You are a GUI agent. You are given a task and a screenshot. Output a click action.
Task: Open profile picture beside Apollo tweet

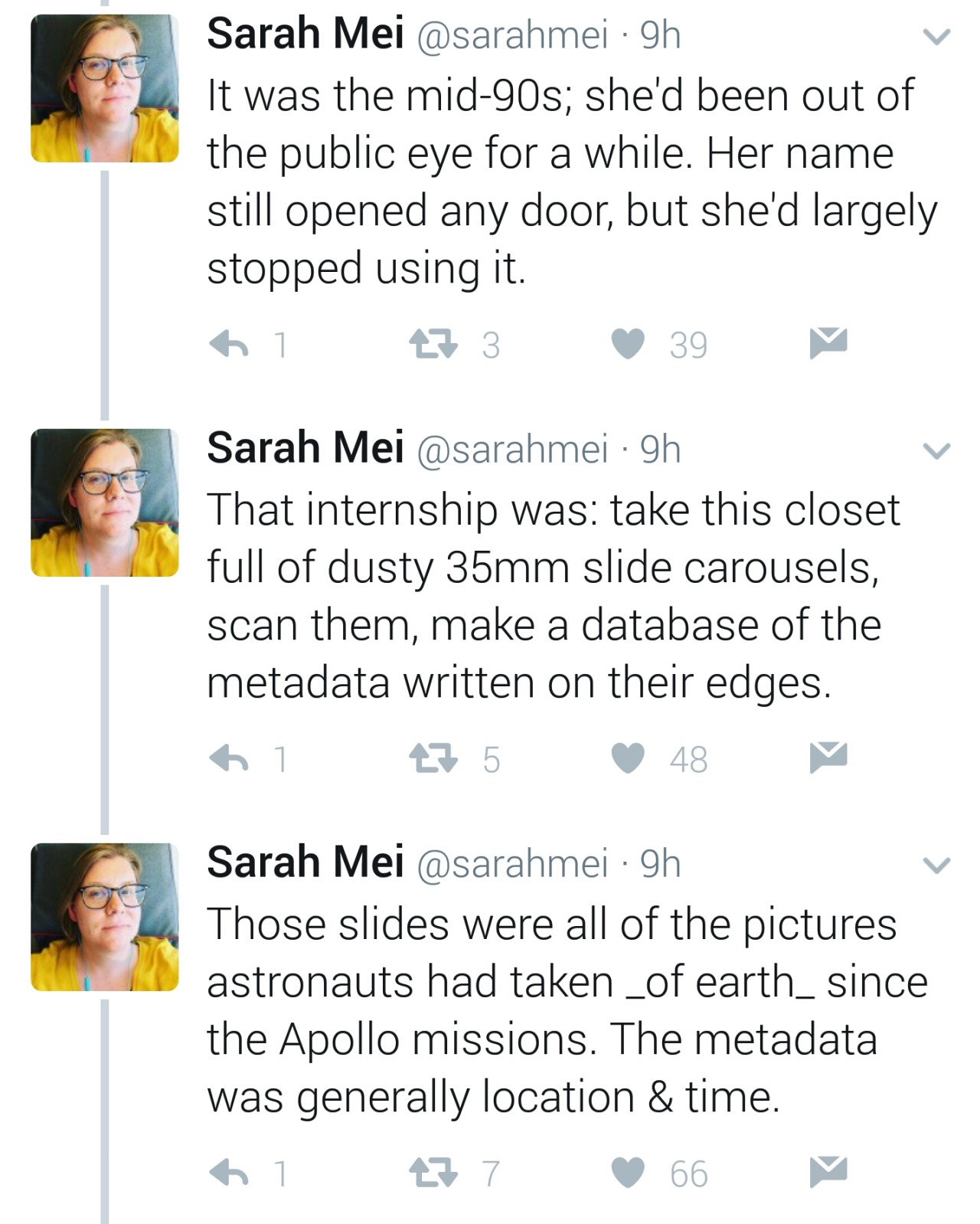[104, 917]
